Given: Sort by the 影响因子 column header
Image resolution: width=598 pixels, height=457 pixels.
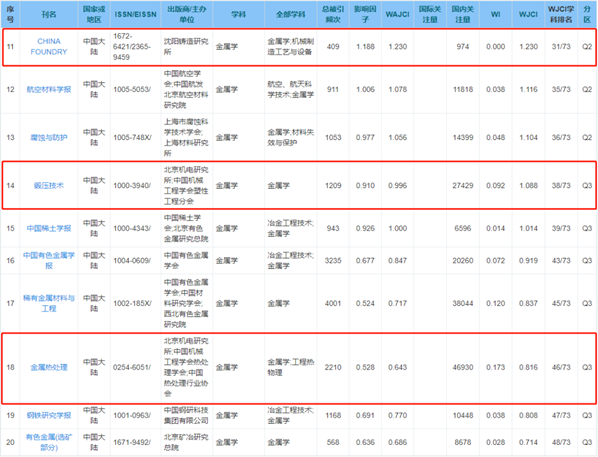Looking at the screenshot, I should 365,14.
